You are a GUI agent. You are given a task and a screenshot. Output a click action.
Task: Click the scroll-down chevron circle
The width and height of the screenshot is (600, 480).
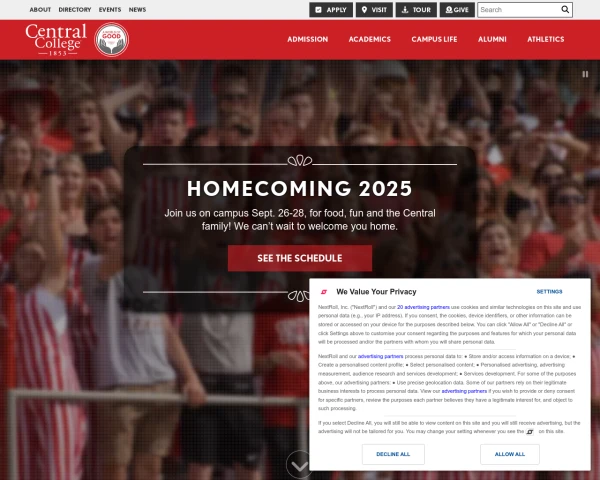299,465
